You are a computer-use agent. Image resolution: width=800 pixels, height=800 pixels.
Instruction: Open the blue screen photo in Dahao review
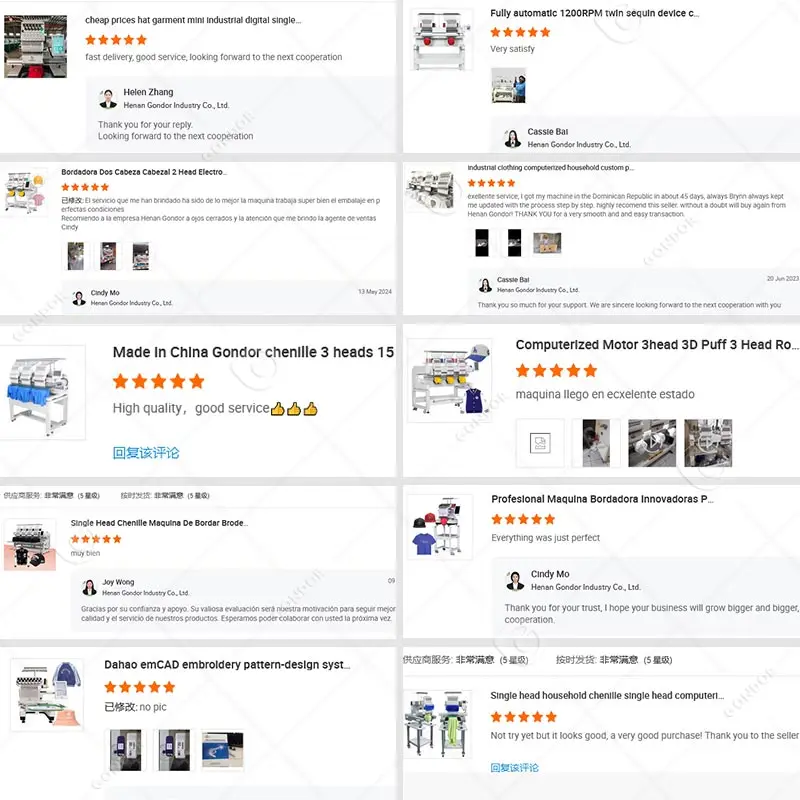(x=222, y=749)
